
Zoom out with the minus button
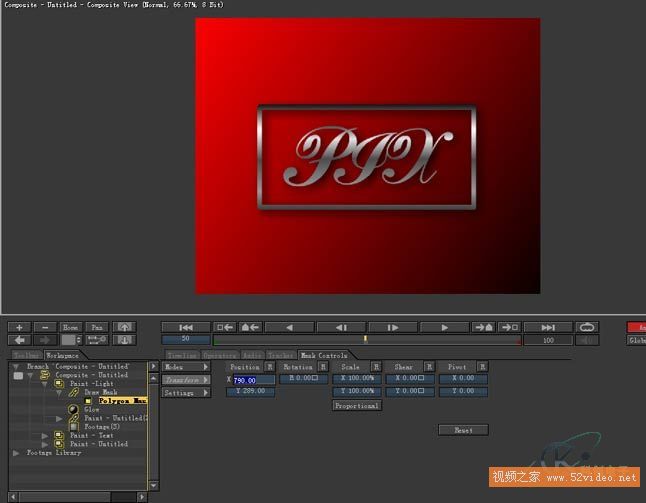click(45, 327)
